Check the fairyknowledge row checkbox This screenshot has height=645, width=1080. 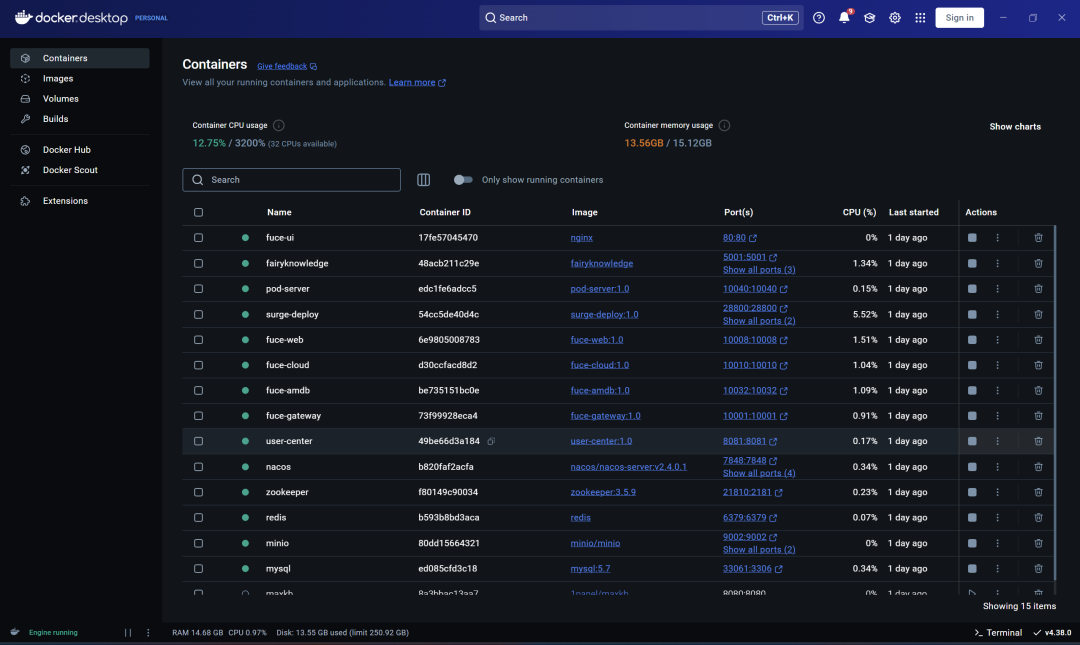198,263
